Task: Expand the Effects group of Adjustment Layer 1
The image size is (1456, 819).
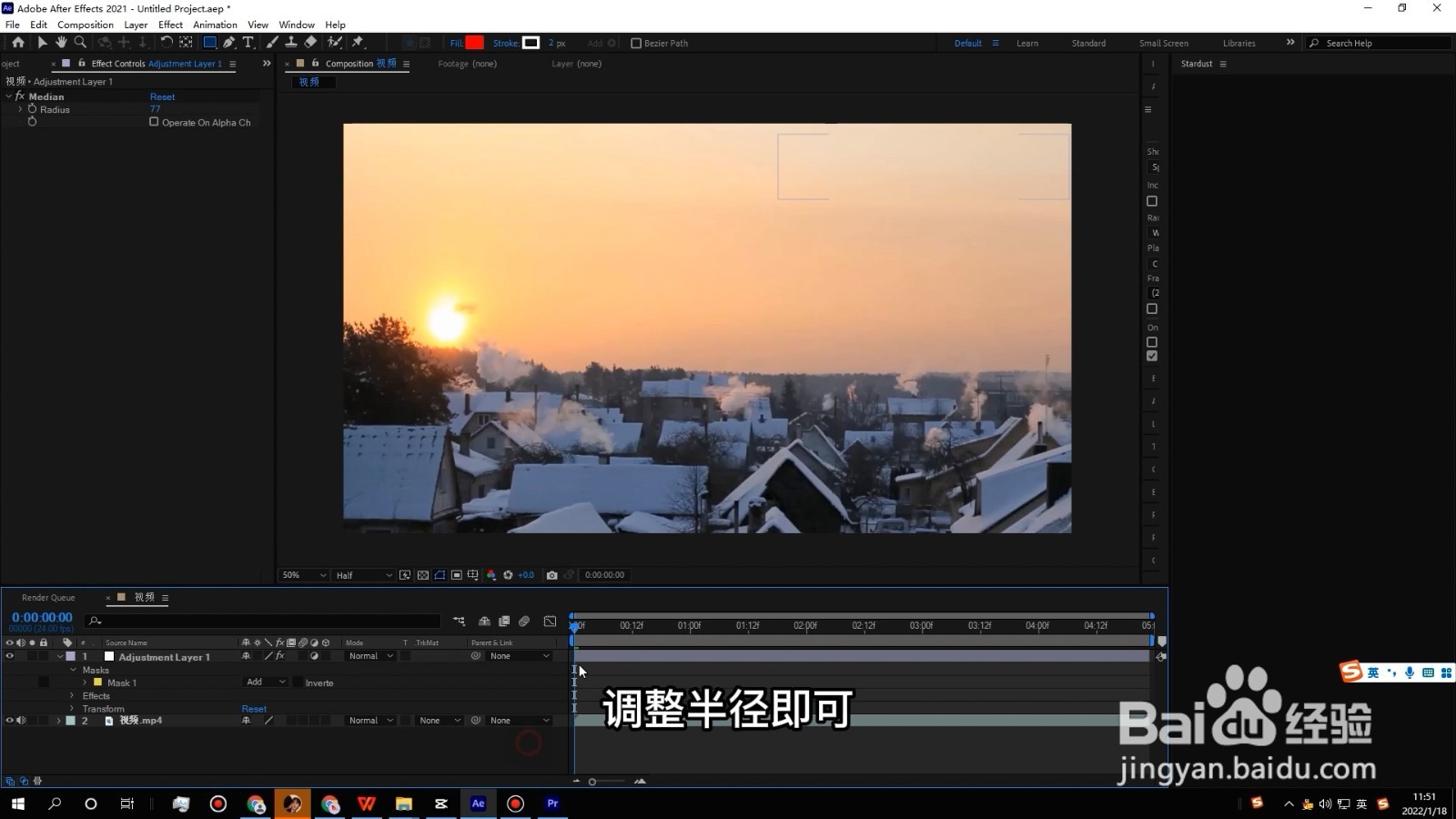Action: [x=72, y=695]
